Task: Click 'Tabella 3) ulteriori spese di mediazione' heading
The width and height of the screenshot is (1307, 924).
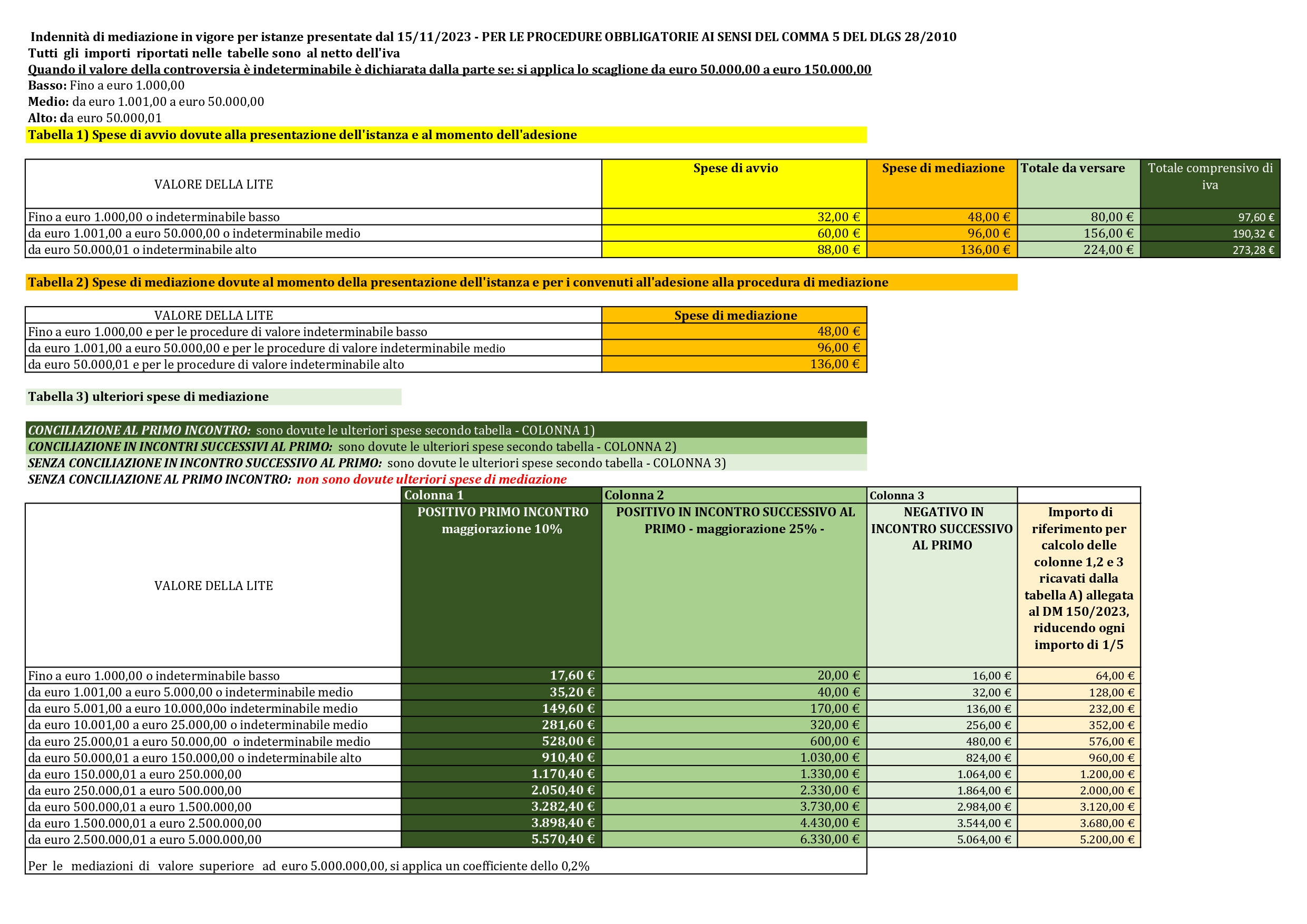Action: (x=213, y=397)
